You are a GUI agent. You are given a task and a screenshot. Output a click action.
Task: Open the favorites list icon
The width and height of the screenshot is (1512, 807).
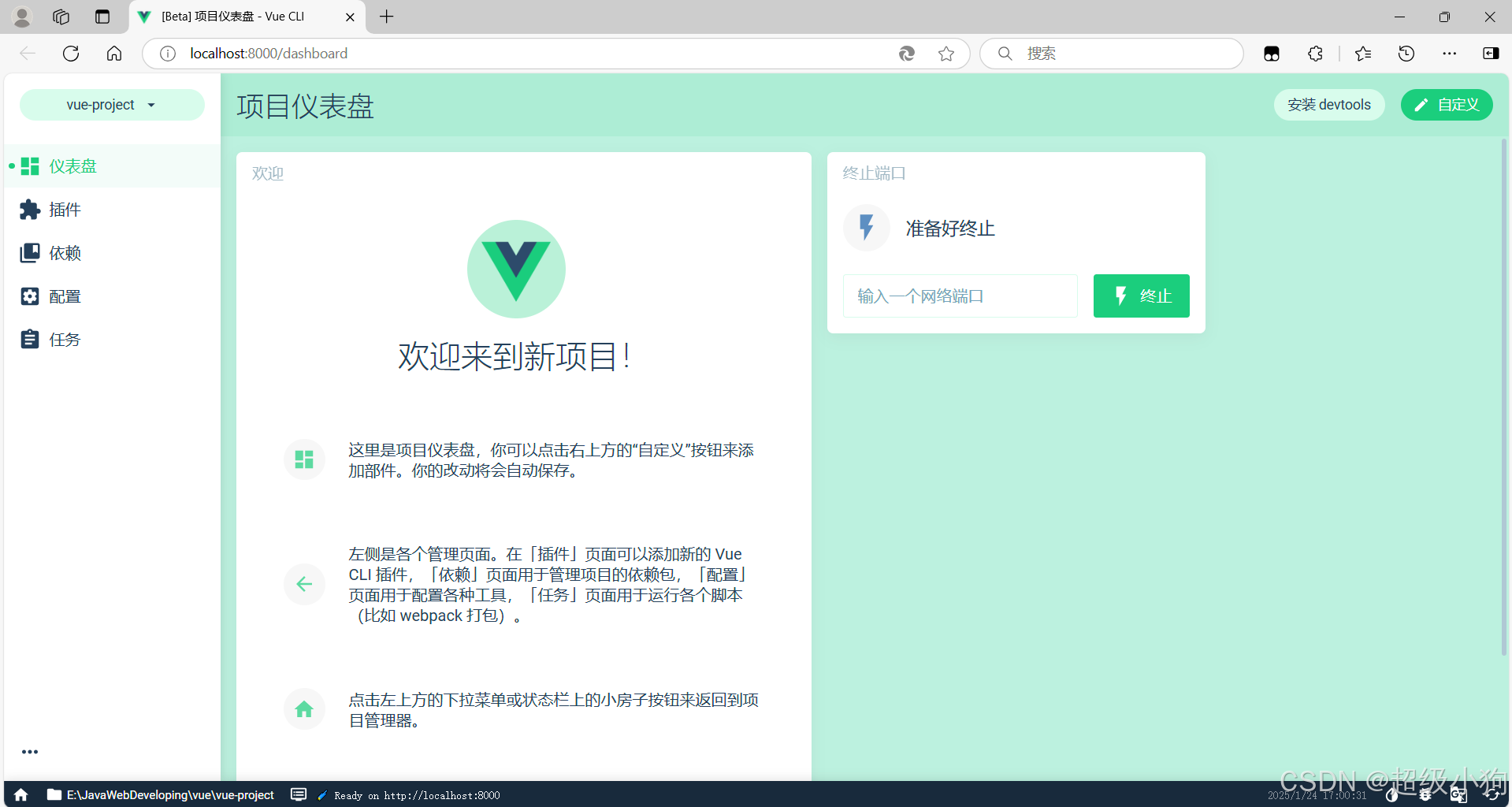(1363, 54)
